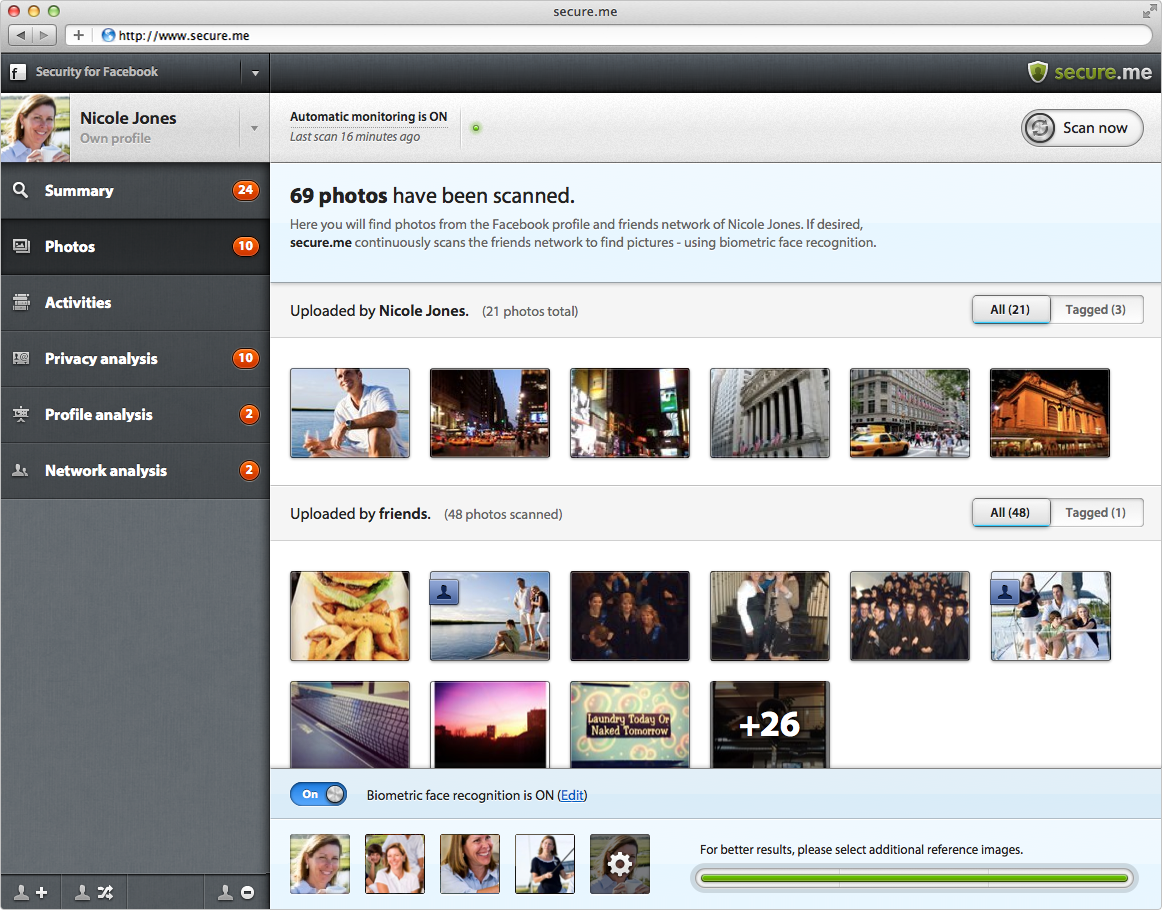The image size is (1162, 910).
Task: Click the green monitoring status indicator
Action: 476,127
